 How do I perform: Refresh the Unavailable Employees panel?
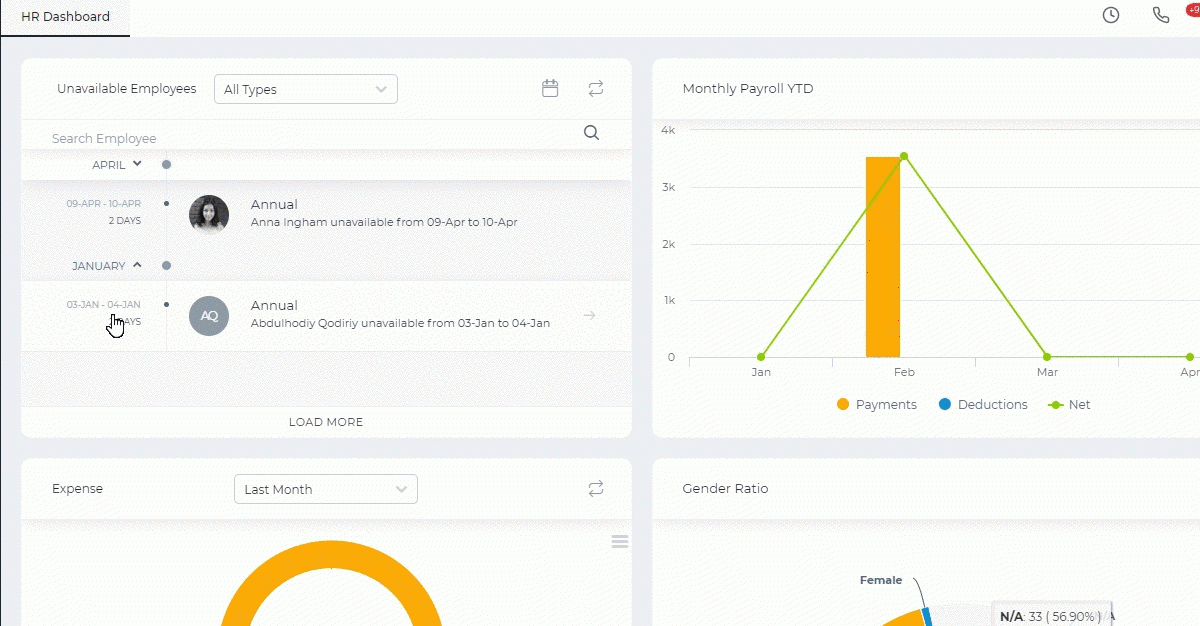point(596,88)
